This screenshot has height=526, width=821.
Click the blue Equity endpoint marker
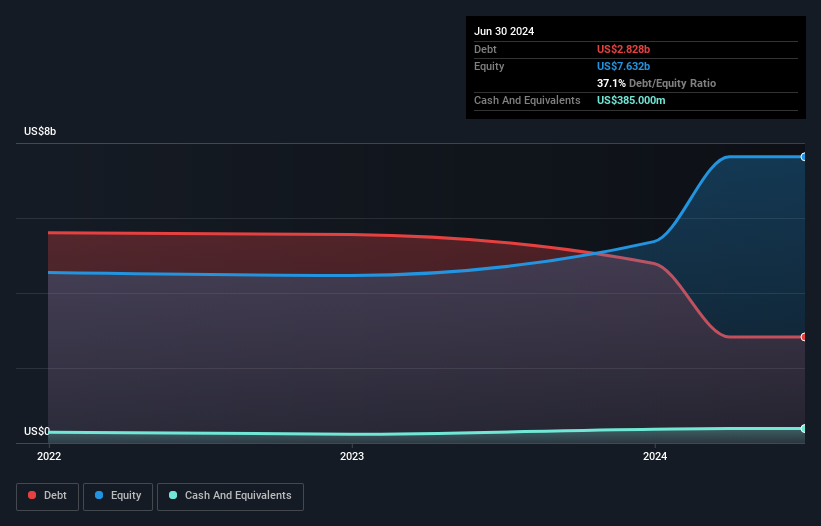coord(804,156)
